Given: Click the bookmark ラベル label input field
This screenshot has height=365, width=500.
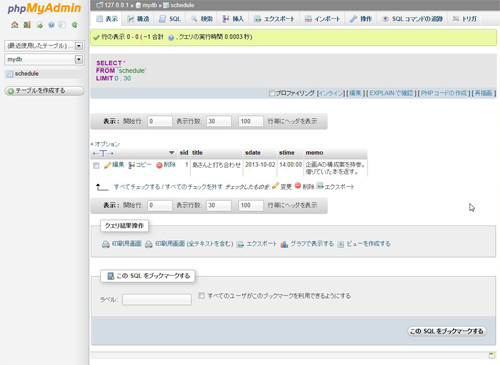Looking at the screenshot, I should pos(157,300).
